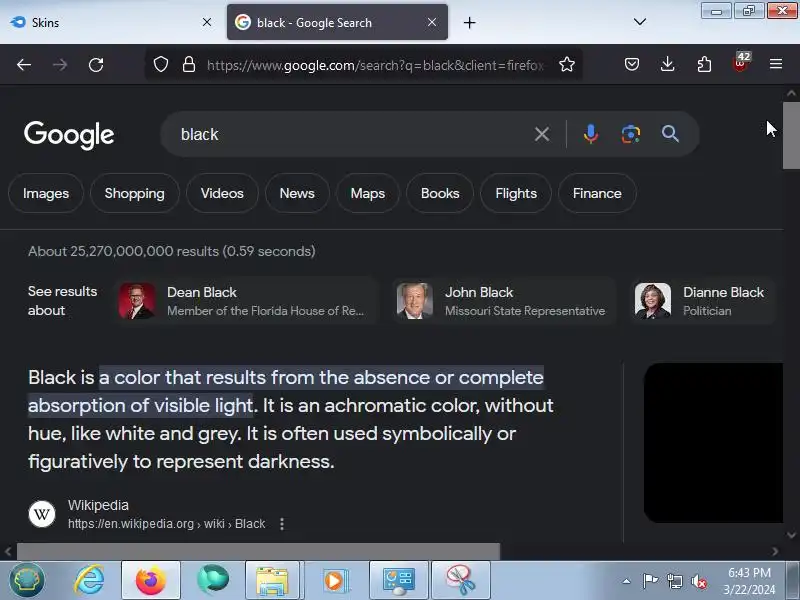Go back with the browser back arrow
Screen dimensions: 800x600
[x=24, y=65]
